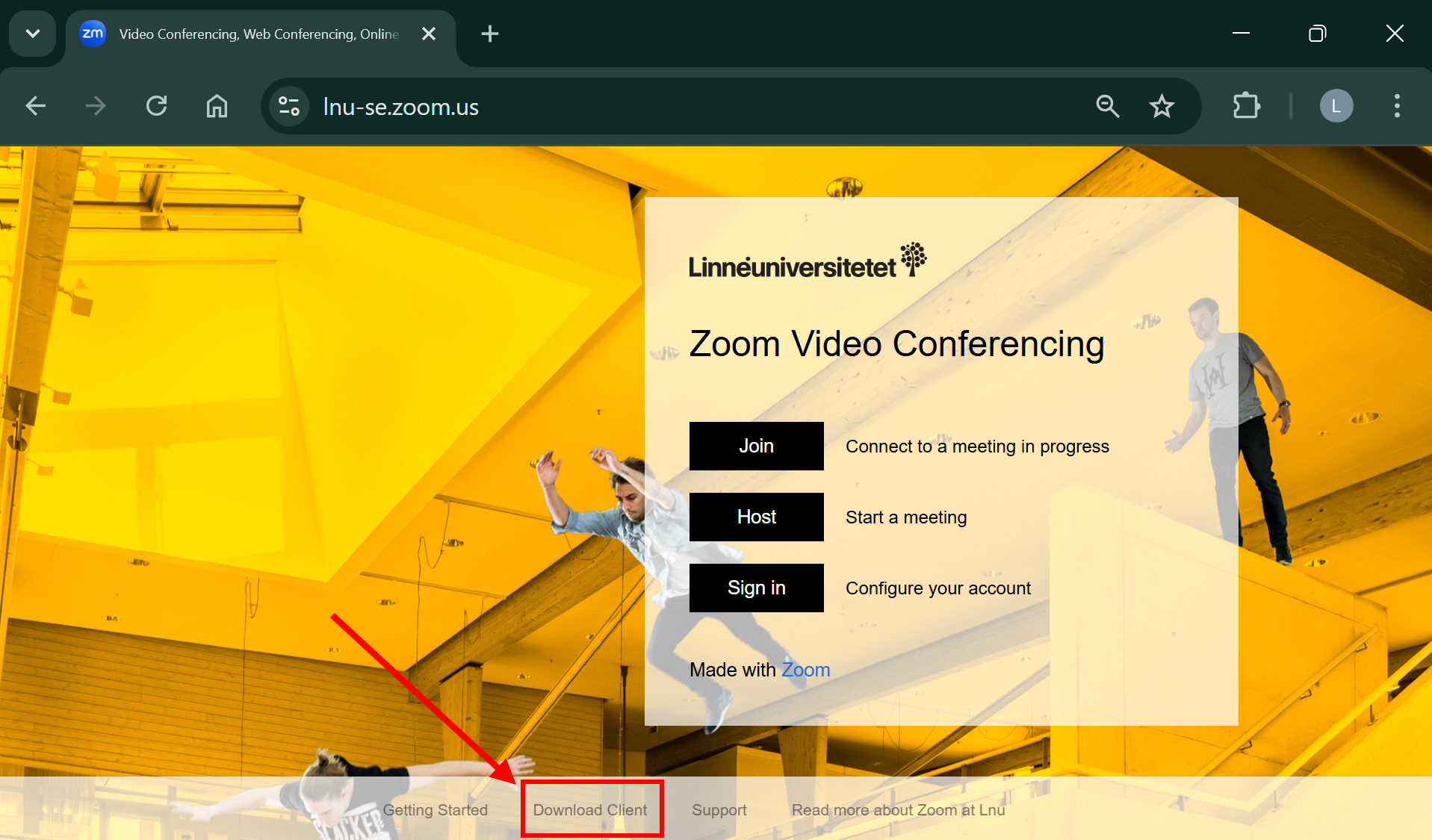The width and height of the screenshot is (1432, 840).
Task: Expand the tab search dropdown arrow
Action: point(33,34)
